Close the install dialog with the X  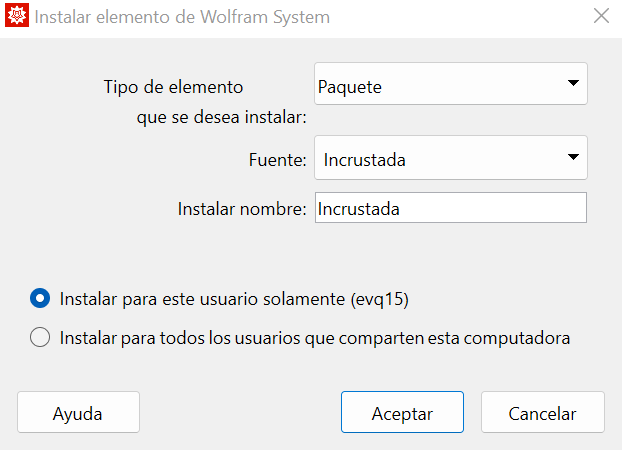tap(601, 16)
